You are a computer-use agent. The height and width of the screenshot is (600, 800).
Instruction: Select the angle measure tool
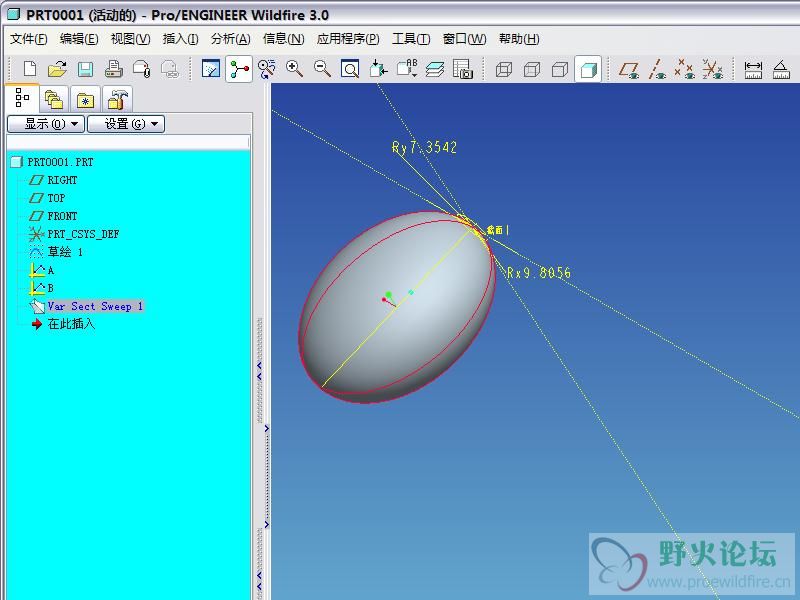tap(781, 68)
